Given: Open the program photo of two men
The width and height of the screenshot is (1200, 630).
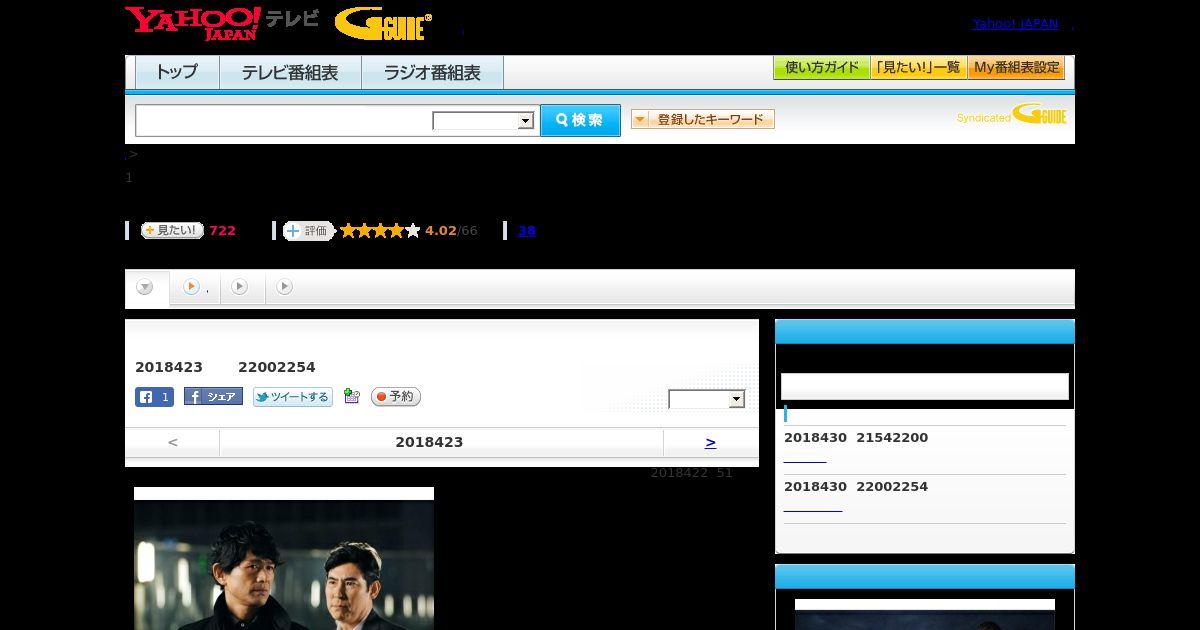Looking at the screenshot, I should pos(284,559).
